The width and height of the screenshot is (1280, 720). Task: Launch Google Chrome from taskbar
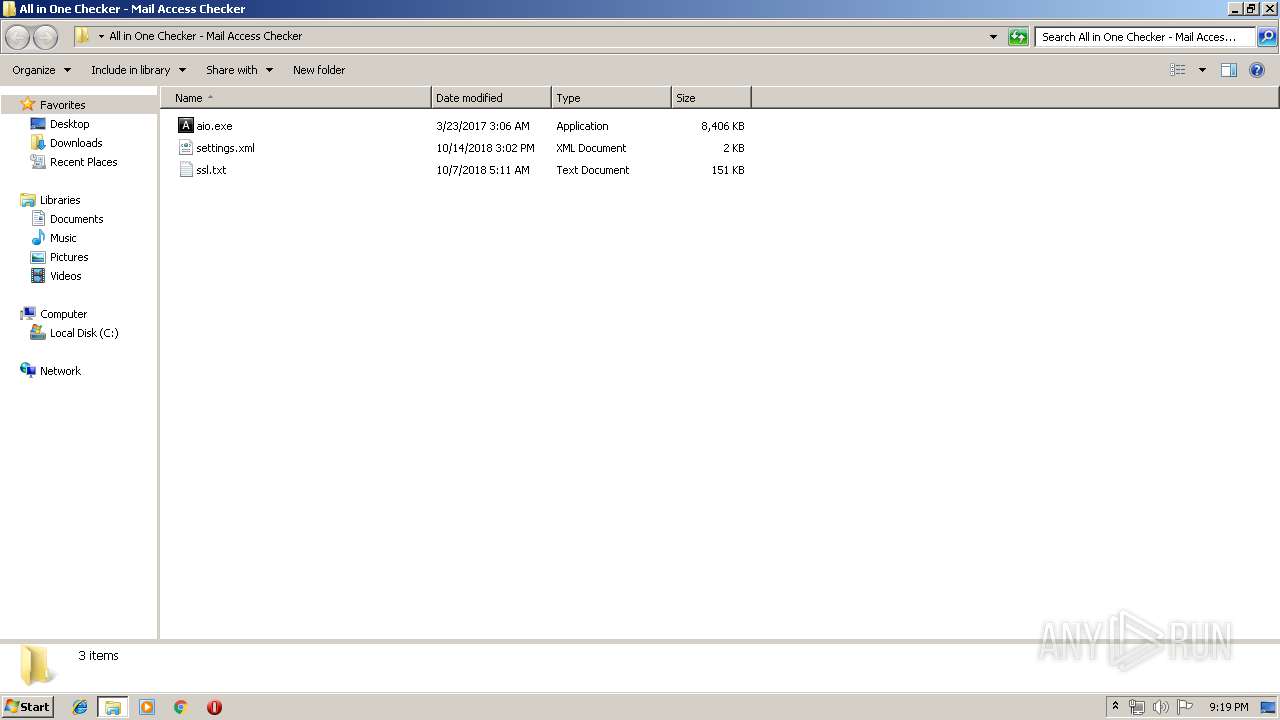[x=181, y=707]
